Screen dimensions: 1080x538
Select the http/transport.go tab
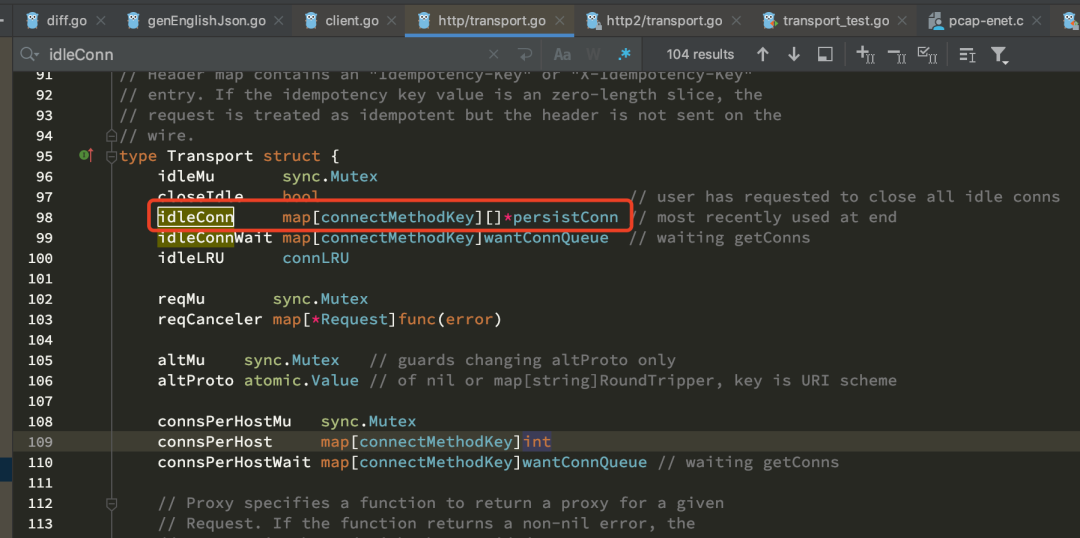(x=492, y=21)
